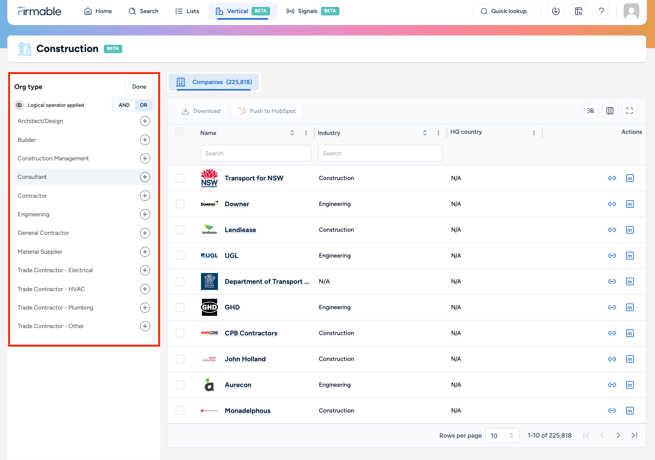
Task: Open LinkedIn icon for Downer
Action: tap(630, 204)
